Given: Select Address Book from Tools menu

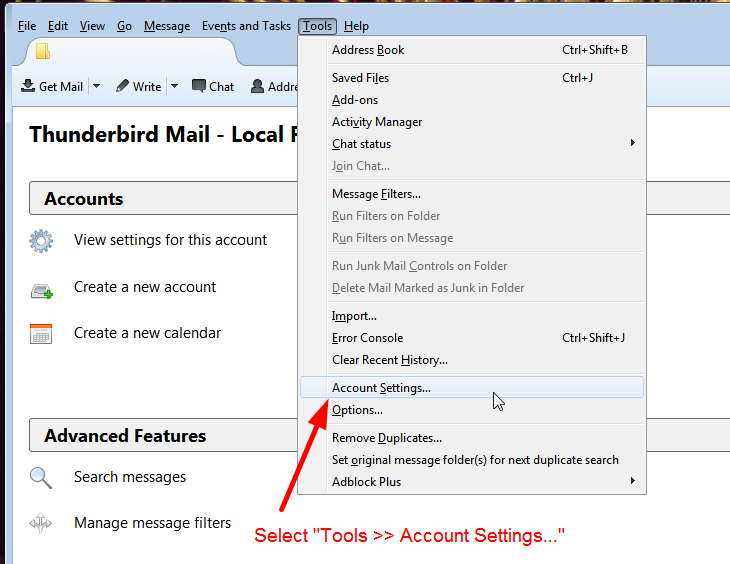Looking at the screenshot, I should click(x=472, y=50).
